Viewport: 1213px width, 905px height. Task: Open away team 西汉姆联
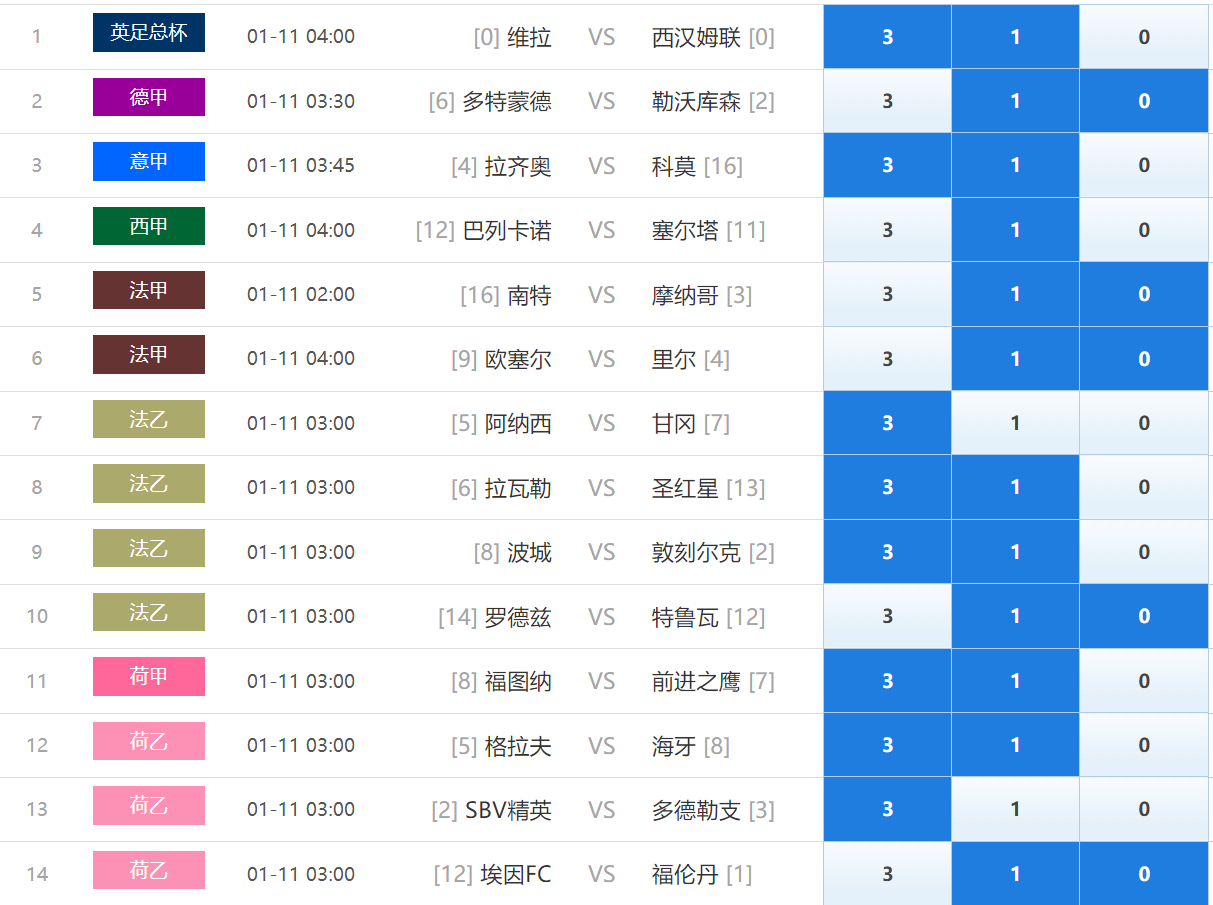[x=696, y=38]
